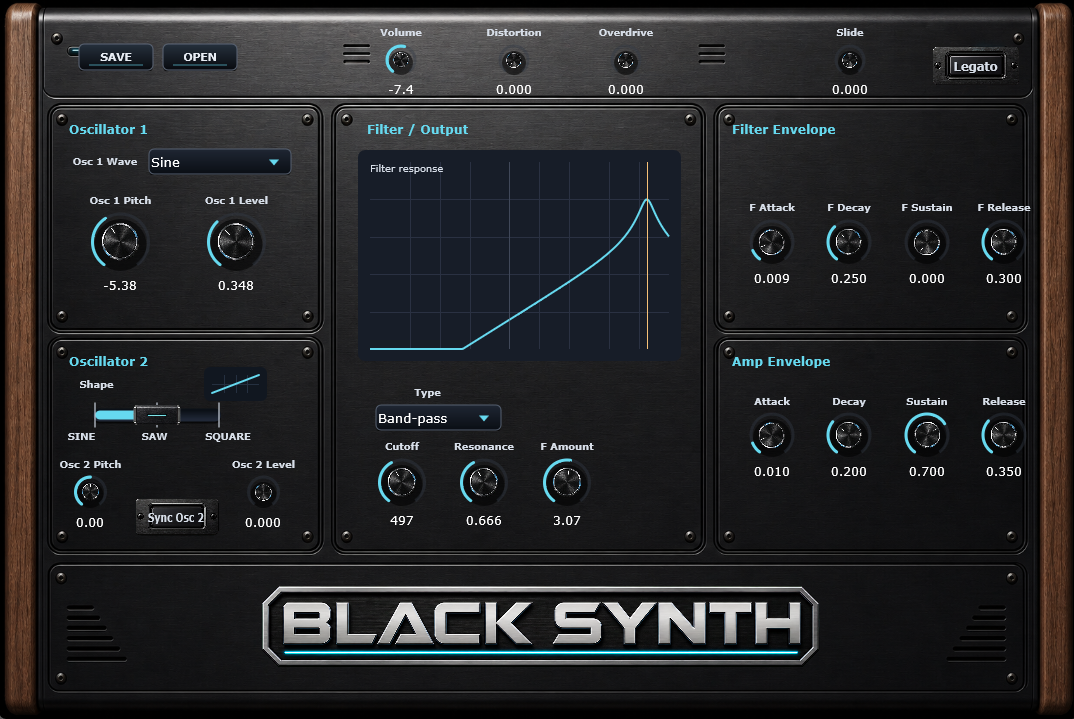Click the SAW label under Shape slider

point(154,436)
